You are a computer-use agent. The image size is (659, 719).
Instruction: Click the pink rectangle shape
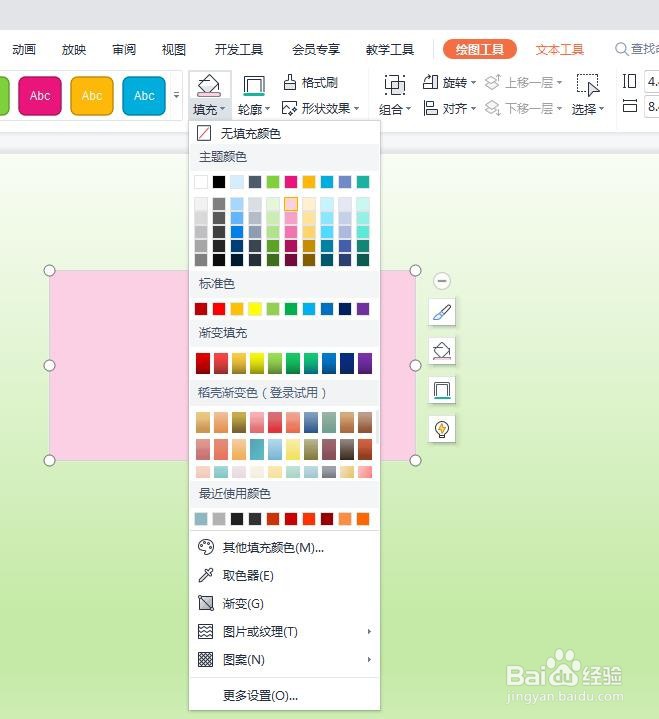(x=119, y=365)
